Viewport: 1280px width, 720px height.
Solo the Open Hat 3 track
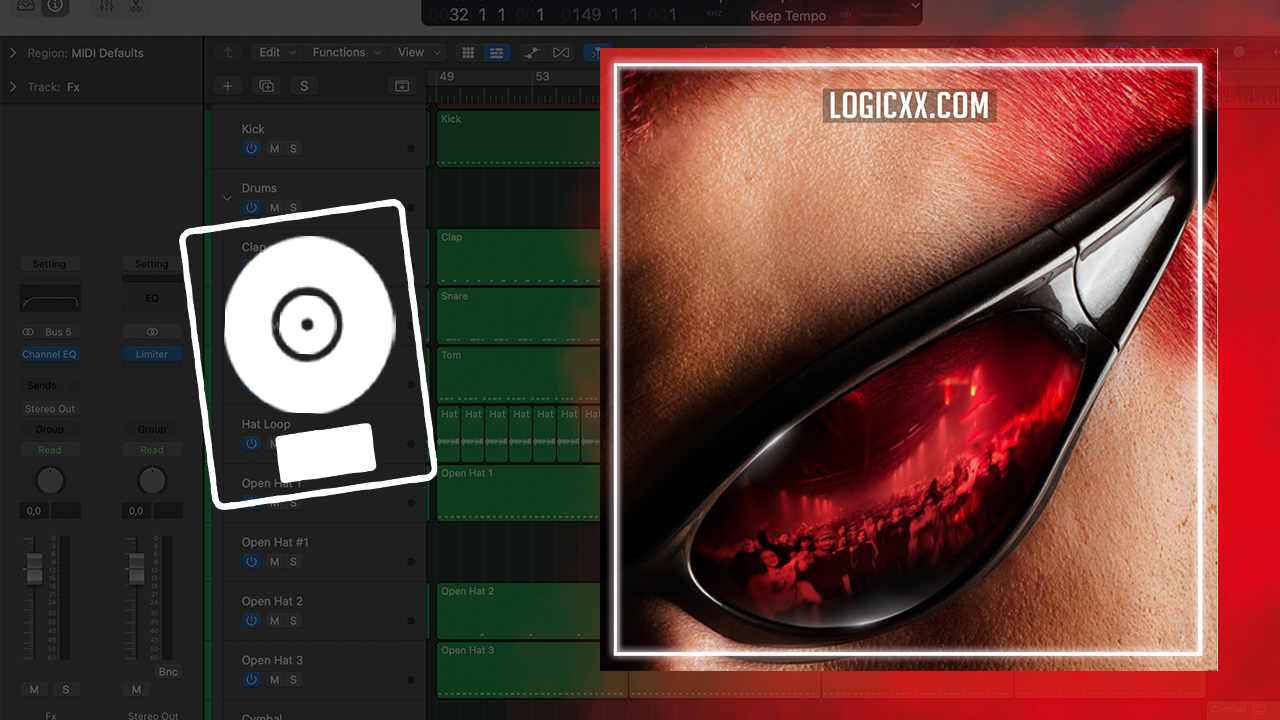(x=293, y=680)
